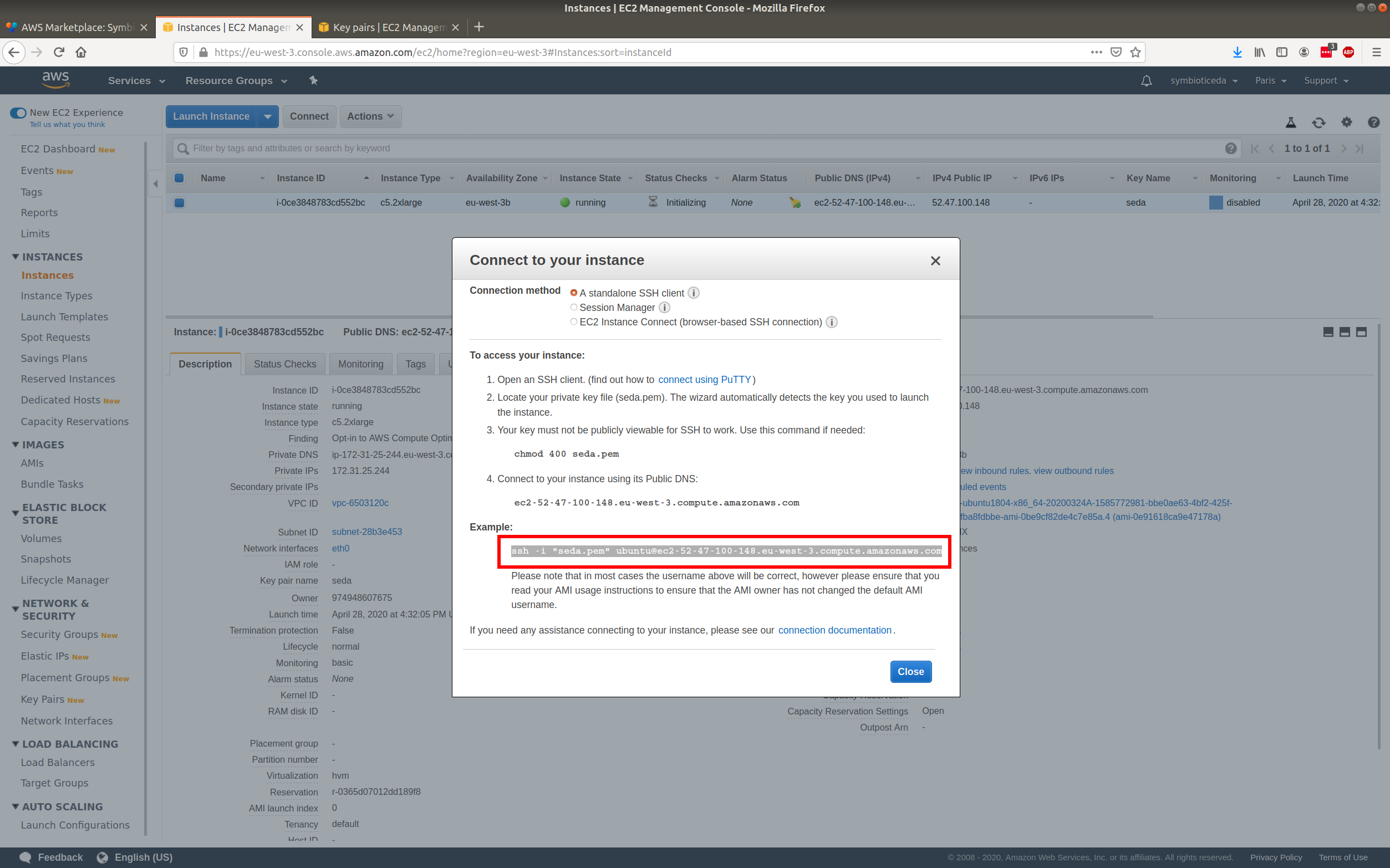This screenshot has height=868, width=1390.
Task: Open the Firefox library icon
Action: point(1260,52)
